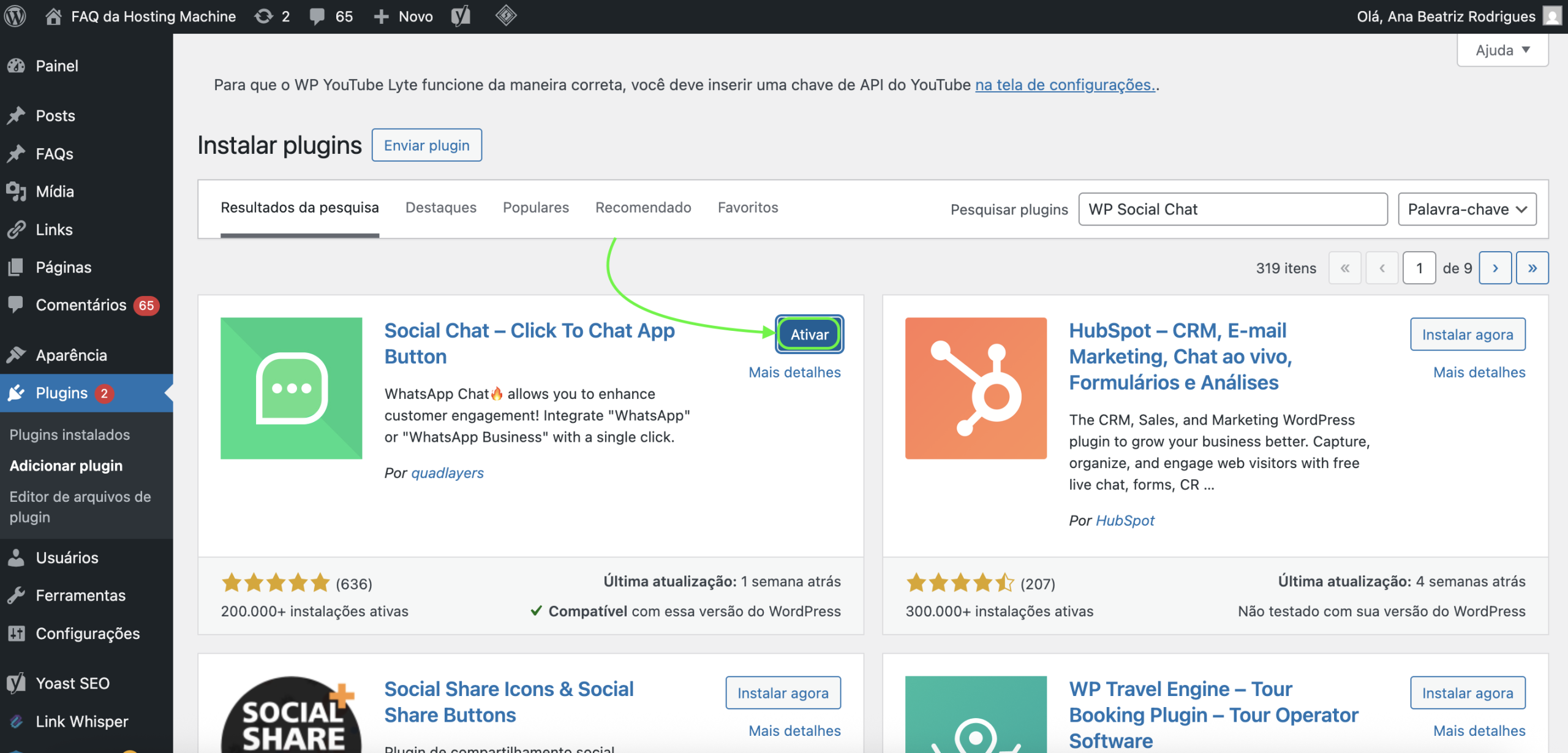
Task: Expand the Ajuda help panel
Action: (x=1502, y=50)
